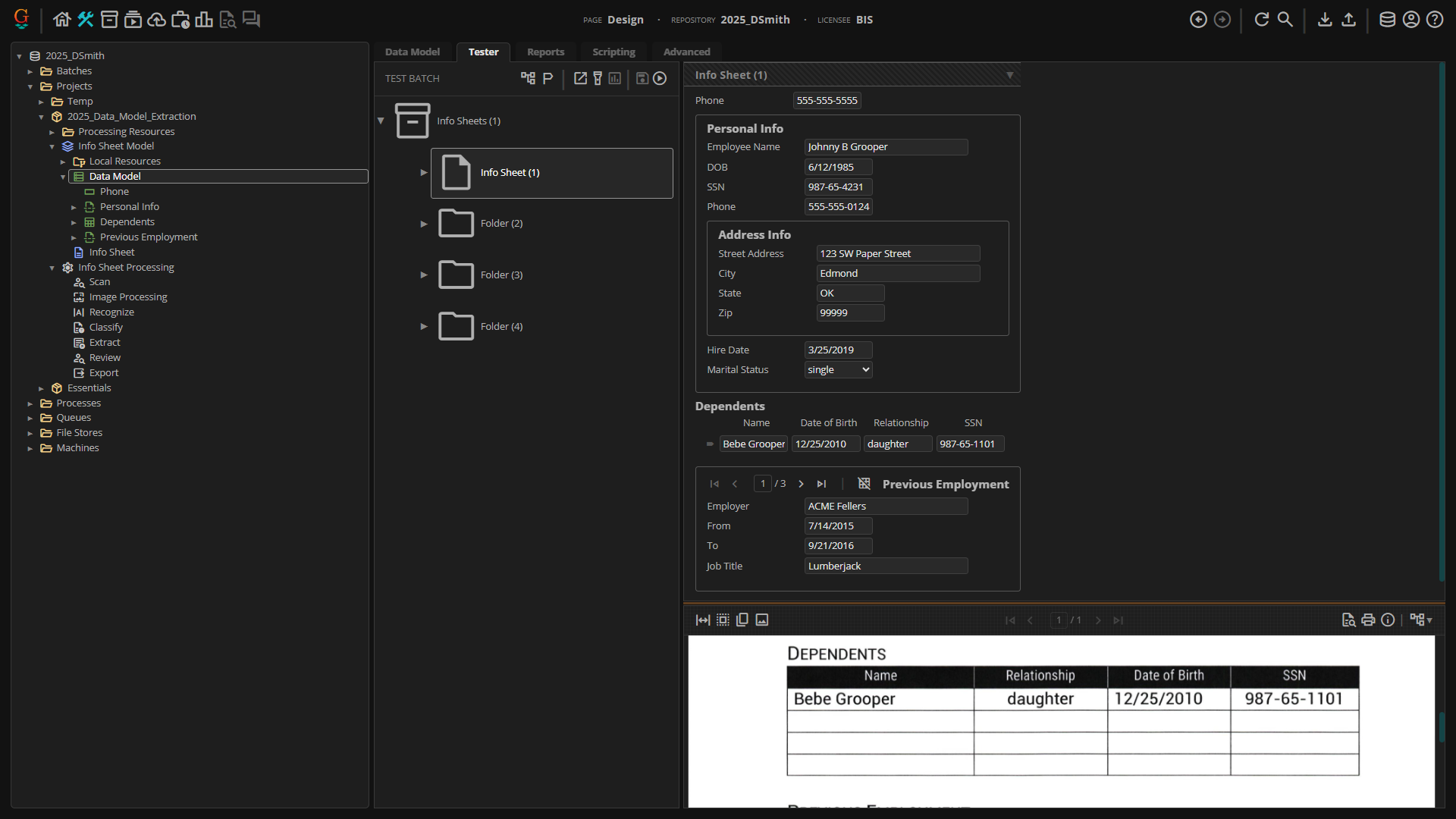
Task: Expand the Batches tree node
Action: click(30, 71)
